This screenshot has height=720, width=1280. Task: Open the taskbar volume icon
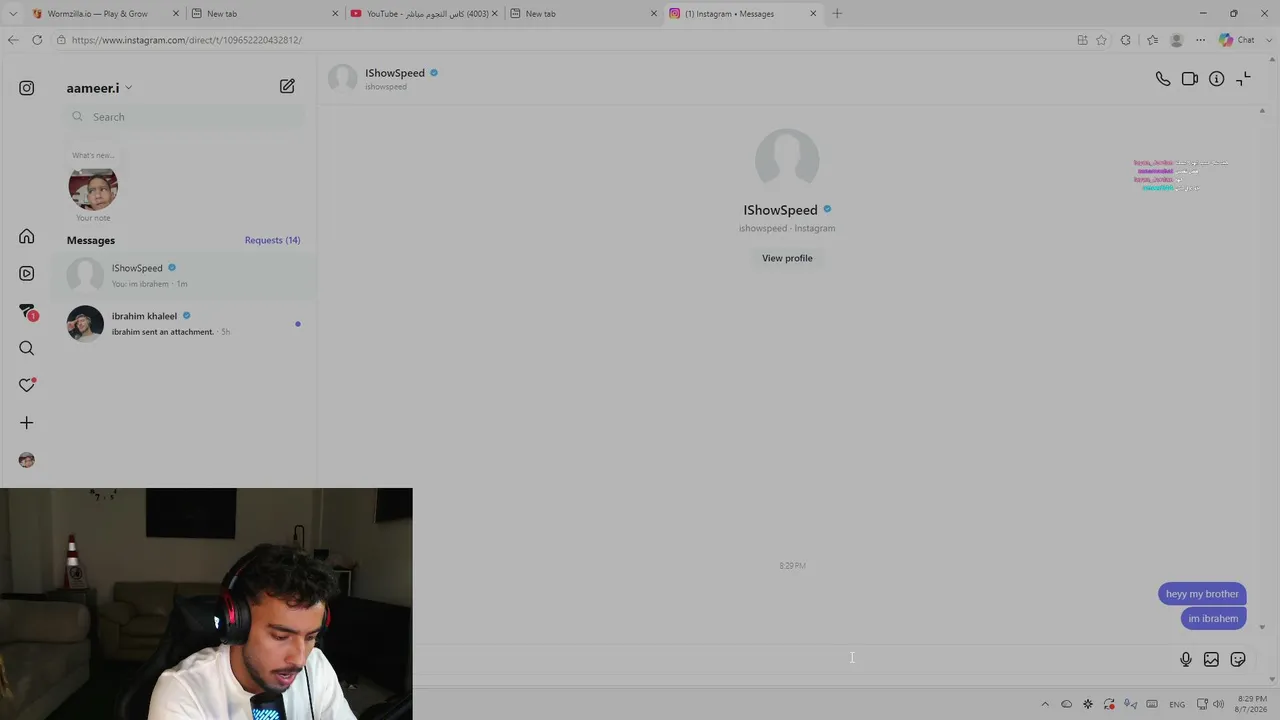pyautogui.click(x=1219, y=704)
